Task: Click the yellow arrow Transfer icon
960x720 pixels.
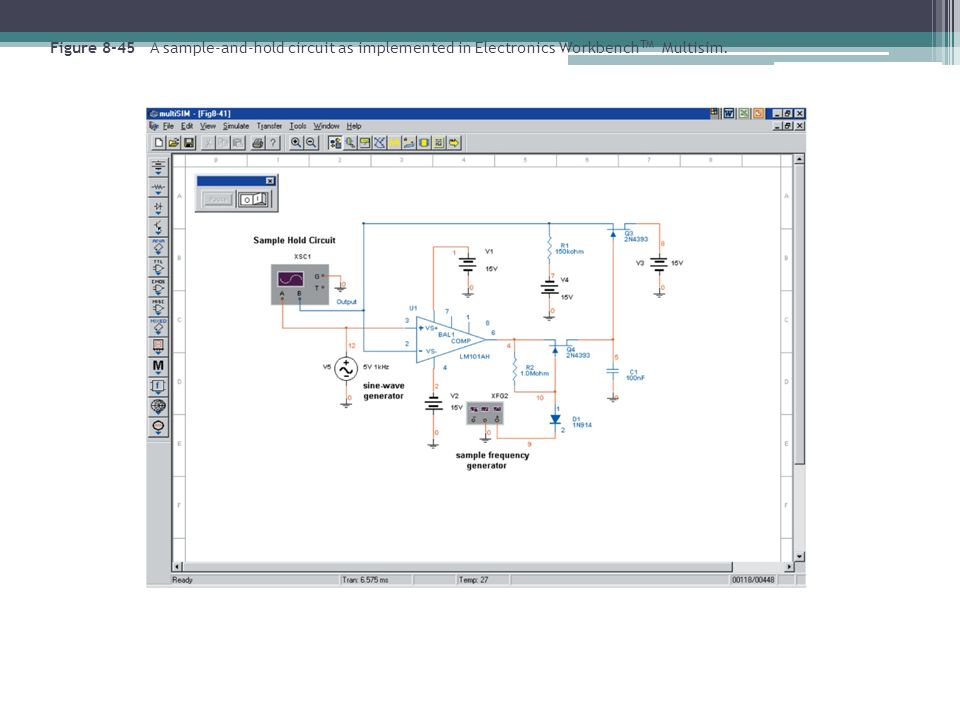Action: pyautogui.click(x=454, y=143)
